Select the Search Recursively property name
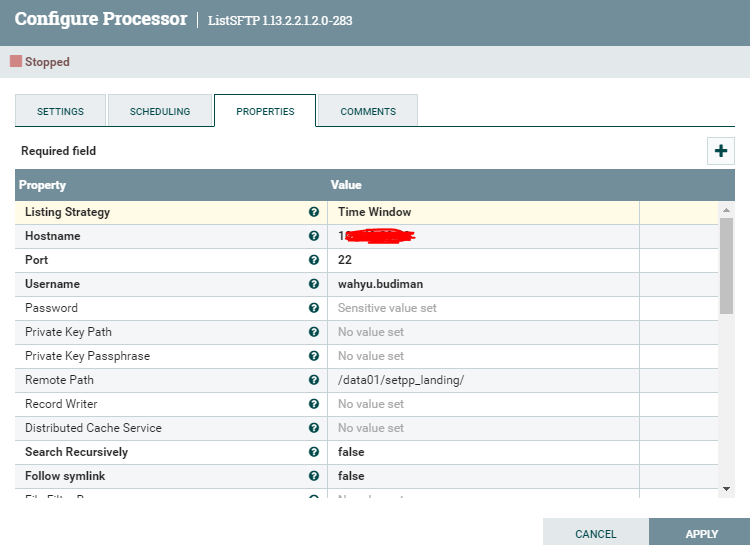The width and height of the screenshot is (750, 545). [x=77, y=452]
